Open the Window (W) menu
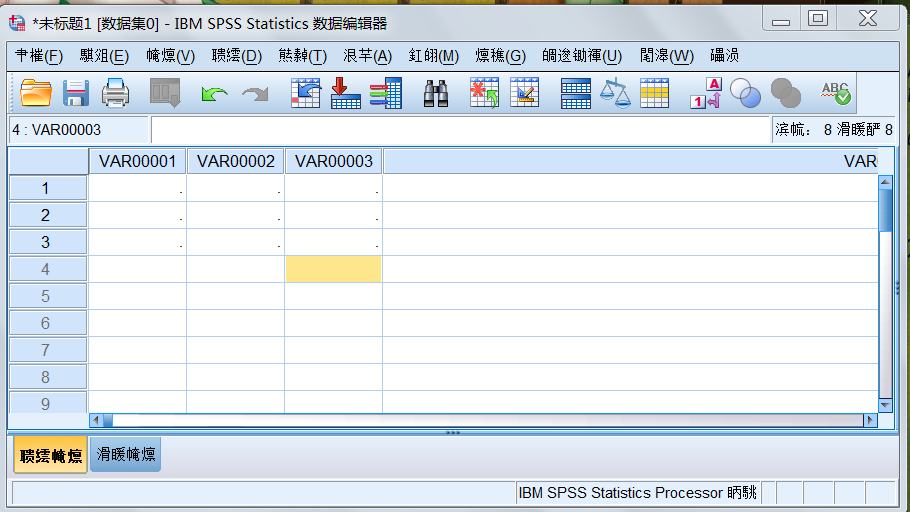 click(667, 56)
